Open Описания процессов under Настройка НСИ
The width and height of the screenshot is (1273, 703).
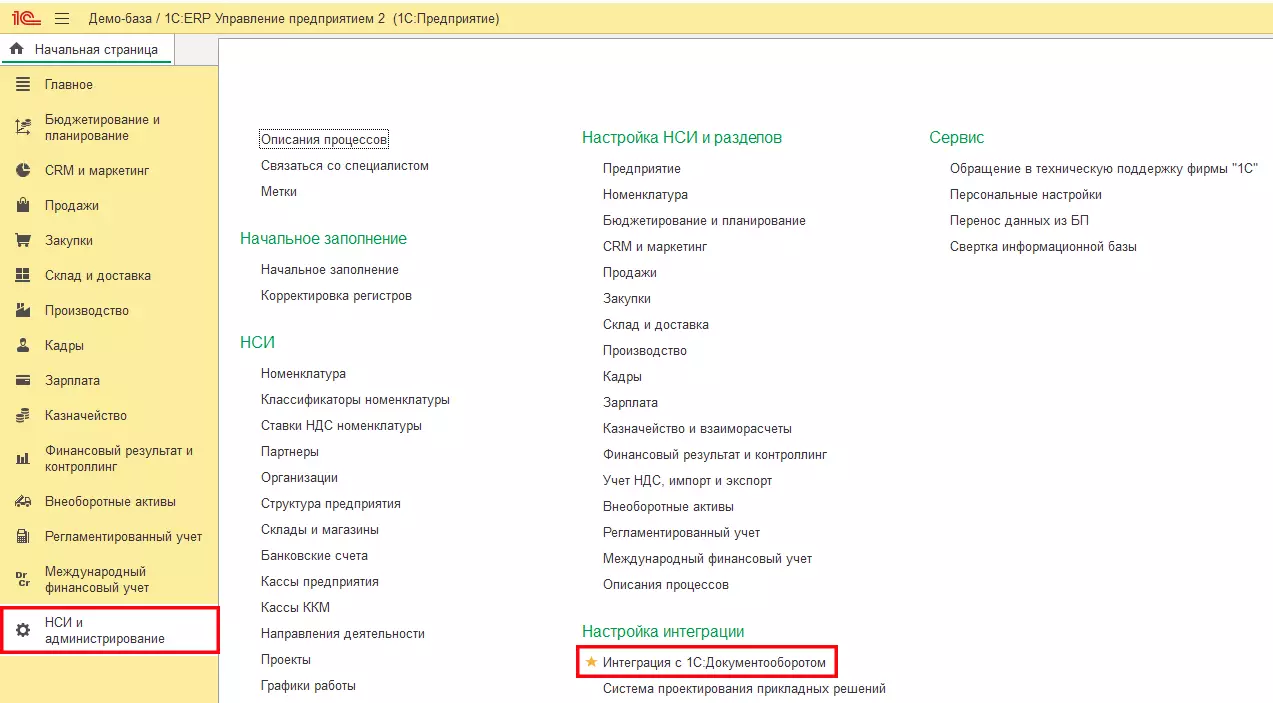(x=666, y=585)
